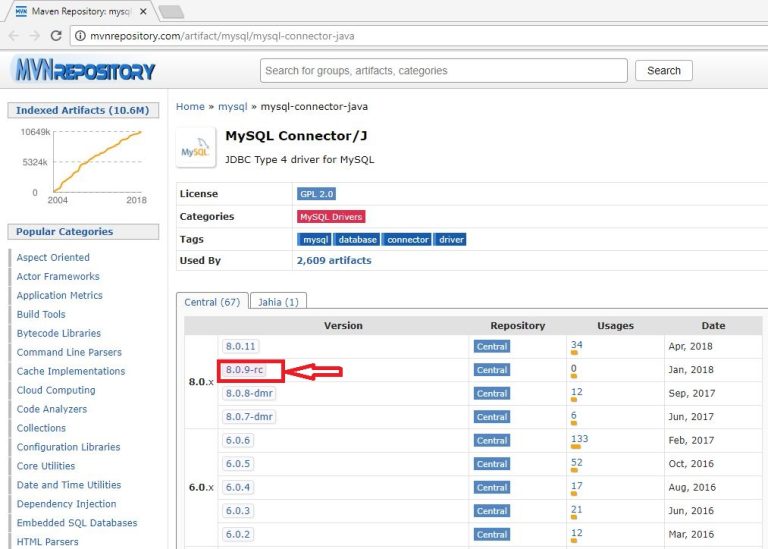This screenshot has height=549, width=768.
Task: Open the mysql breadcrumb link
Action: 233,106
